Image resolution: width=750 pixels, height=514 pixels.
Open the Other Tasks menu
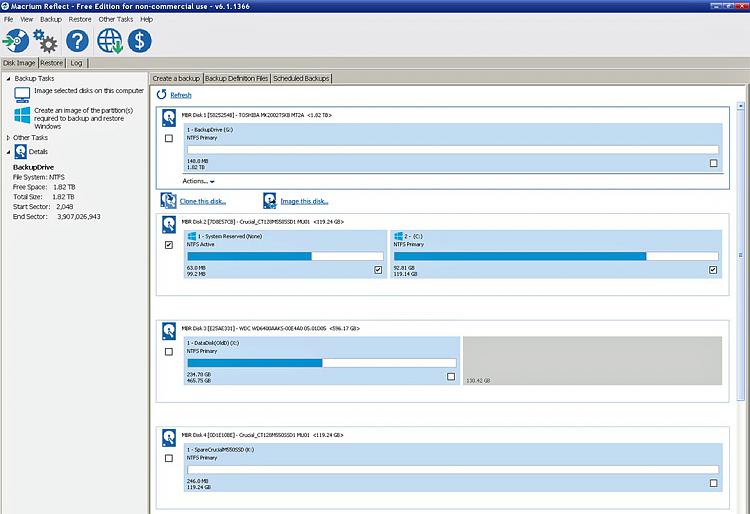[116, 19]
